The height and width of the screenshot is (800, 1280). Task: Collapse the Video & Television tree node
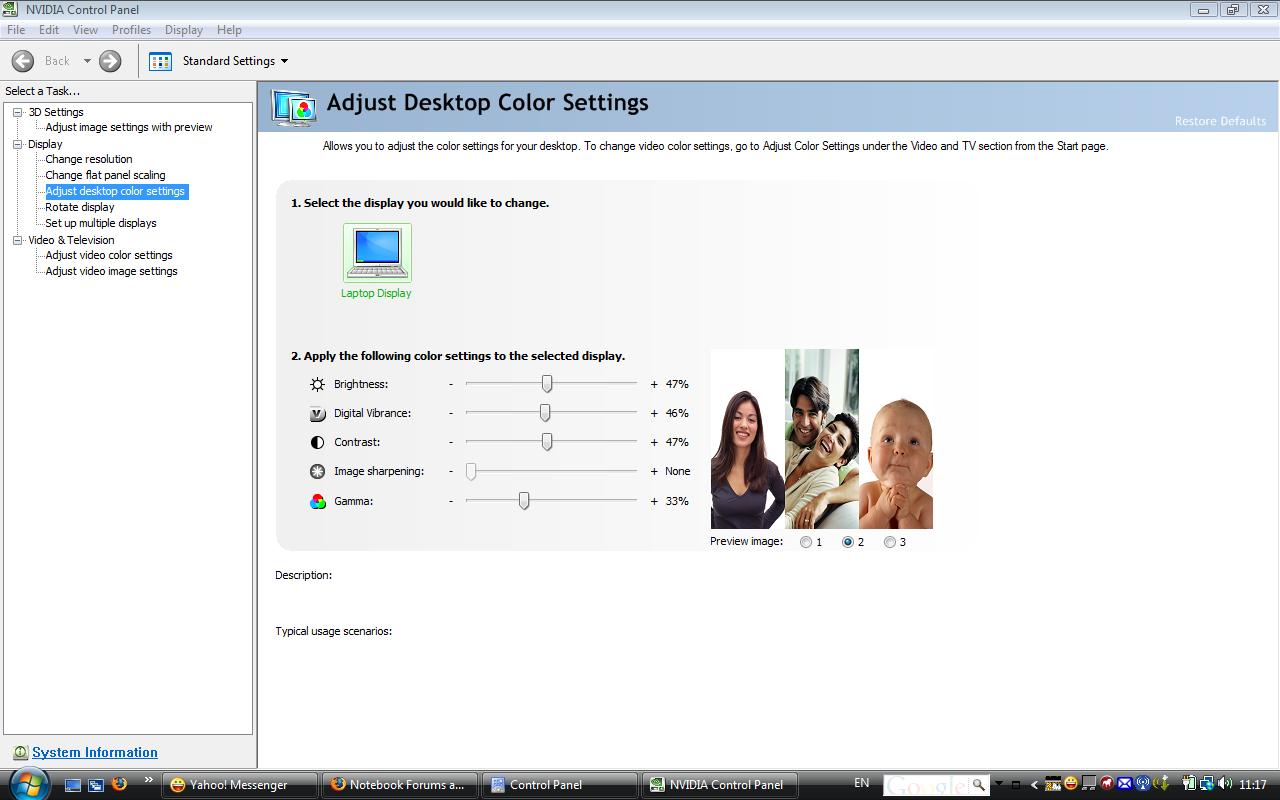coord(17,240)
